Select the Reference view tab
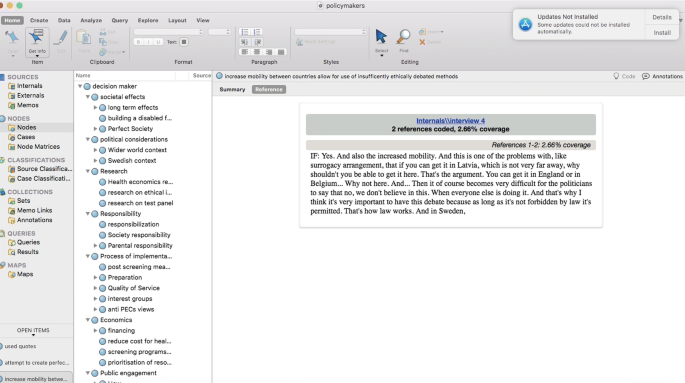This screenshot has width=685, height=383. [x=269, y=90]
